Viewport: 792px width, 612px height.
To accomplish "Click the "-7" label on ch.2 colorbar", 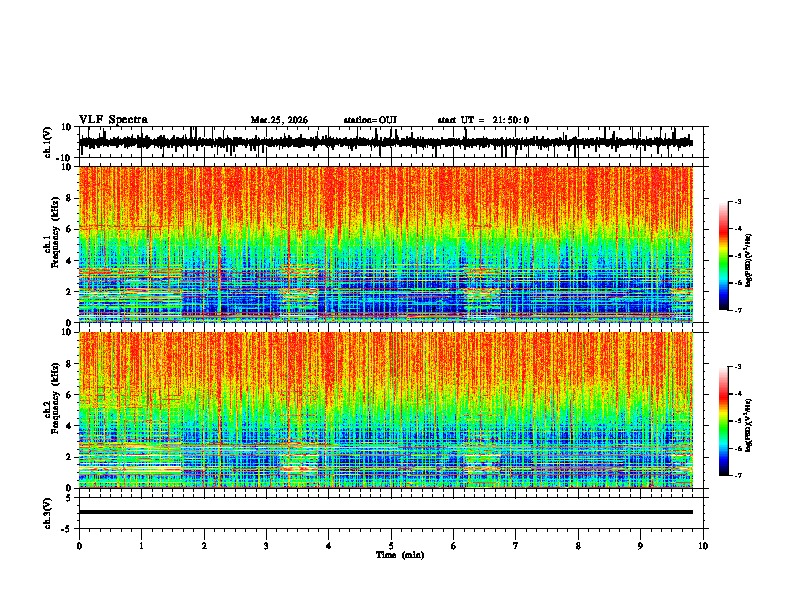I will tap(737, 475).
